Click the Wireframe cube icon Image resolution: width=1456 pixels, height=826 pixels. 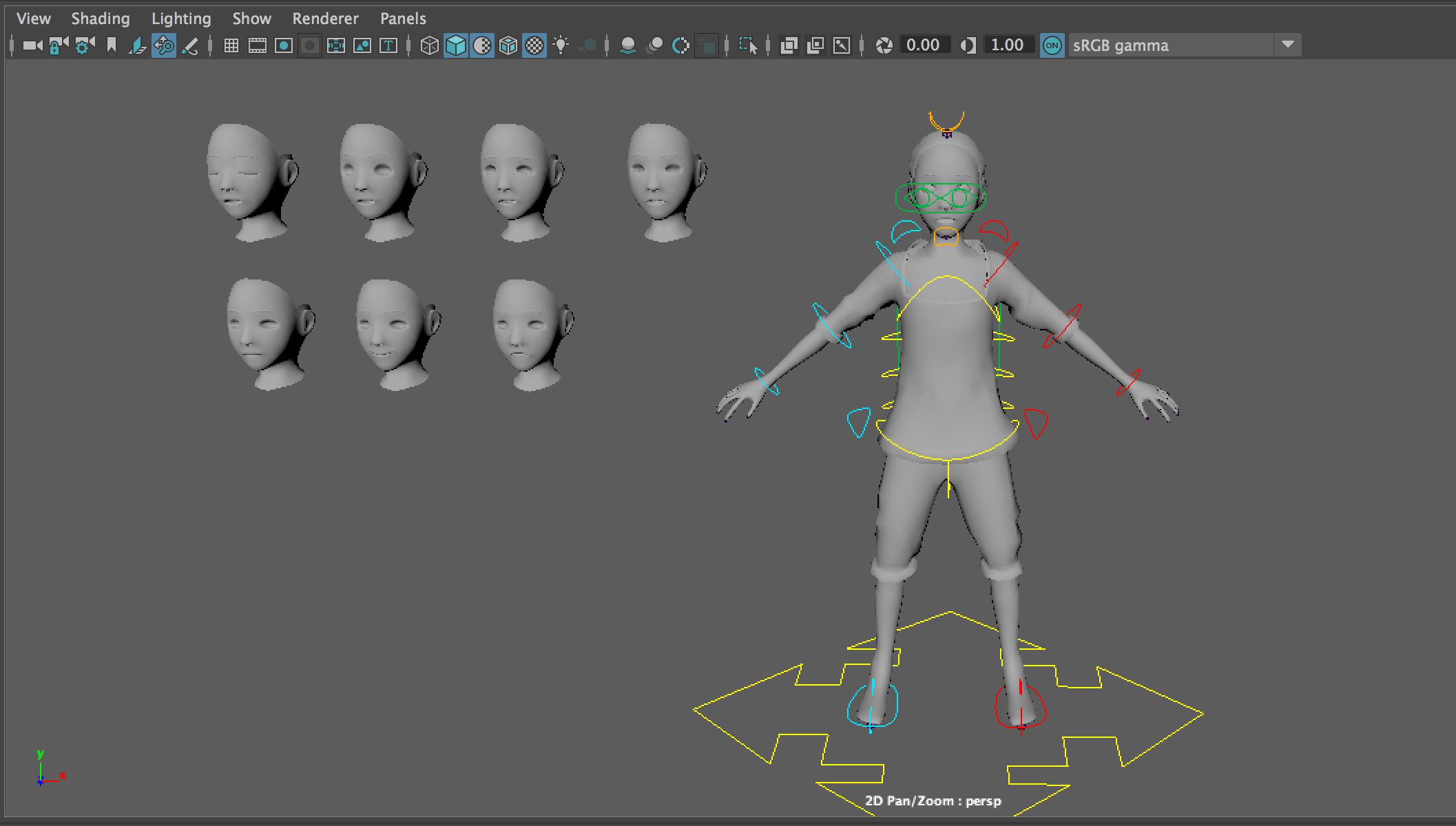tap(429, 45)
